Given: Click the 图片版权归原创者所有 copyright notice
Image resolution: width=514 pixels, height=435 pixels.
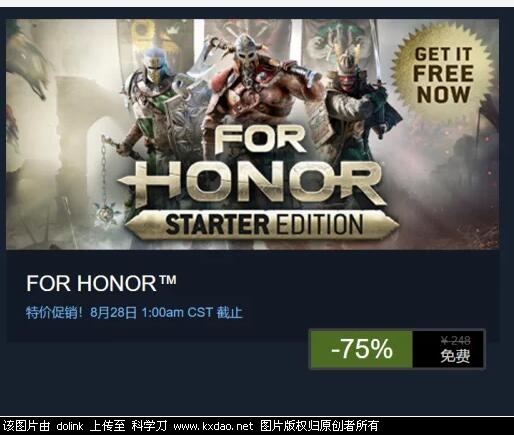Looking at the screenshot, I should point(319,426).
